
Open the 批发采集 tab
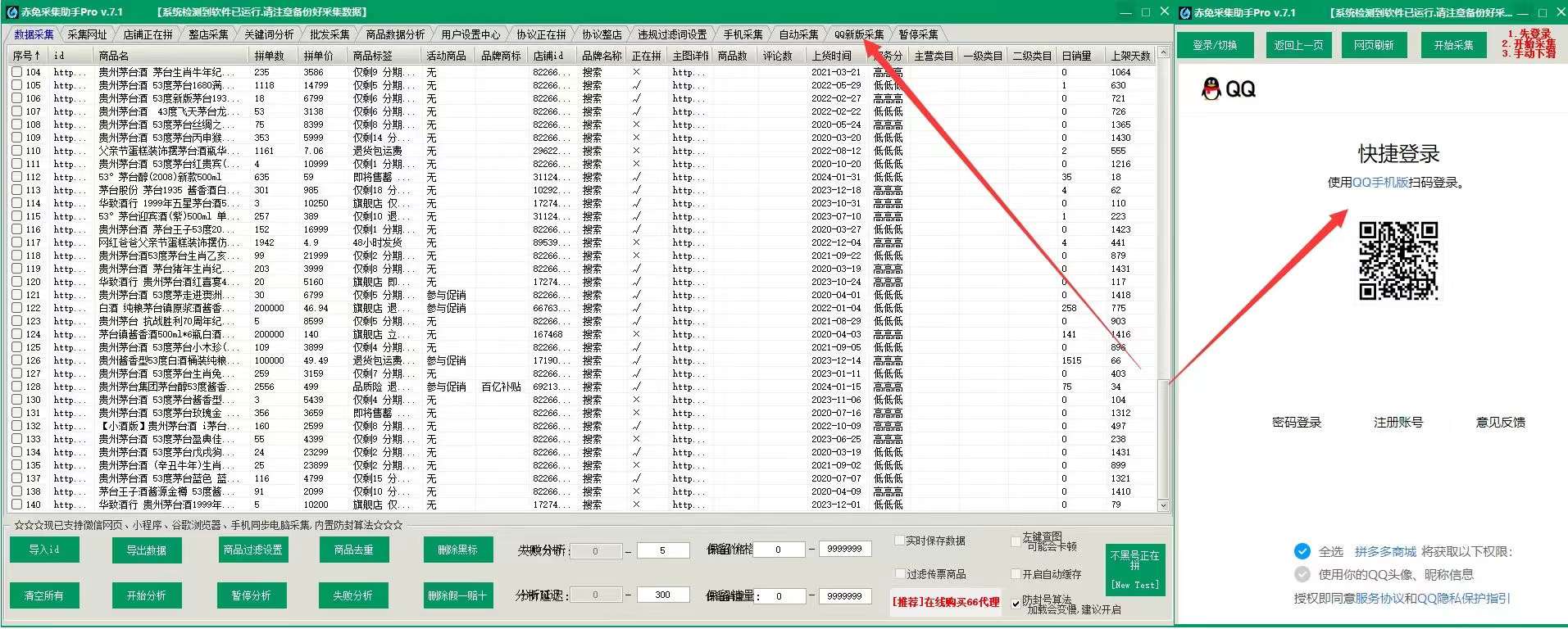point(330,34)
